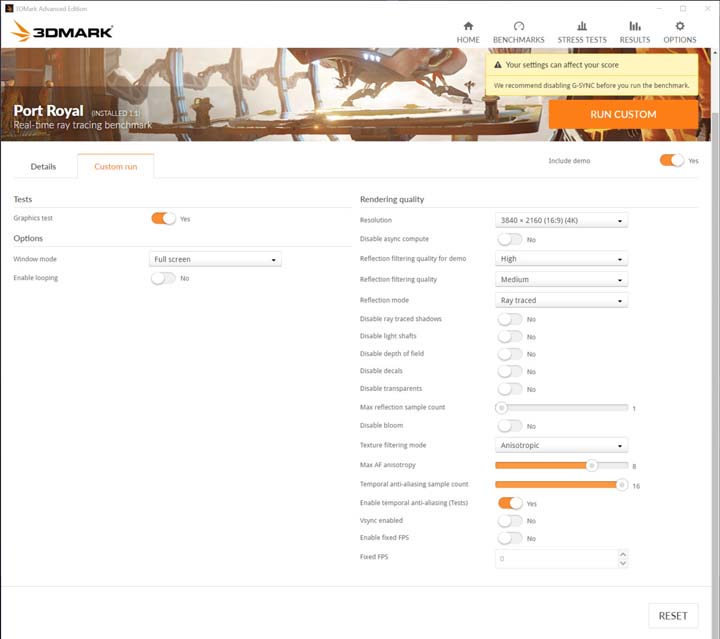Click the Fixed FPS input field
720x639 pixels.
pyautogui.click(x=556, y=559)
